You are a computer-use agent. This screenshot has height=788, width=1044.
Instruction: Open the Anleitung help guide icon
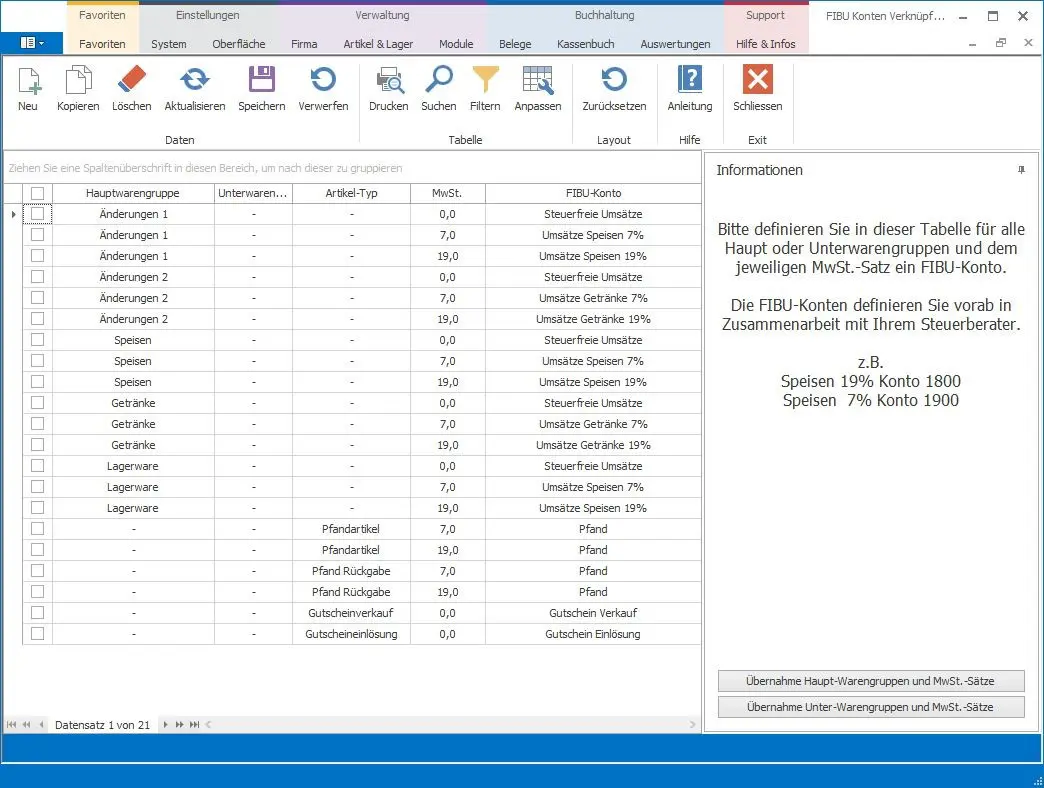[689, 81]
